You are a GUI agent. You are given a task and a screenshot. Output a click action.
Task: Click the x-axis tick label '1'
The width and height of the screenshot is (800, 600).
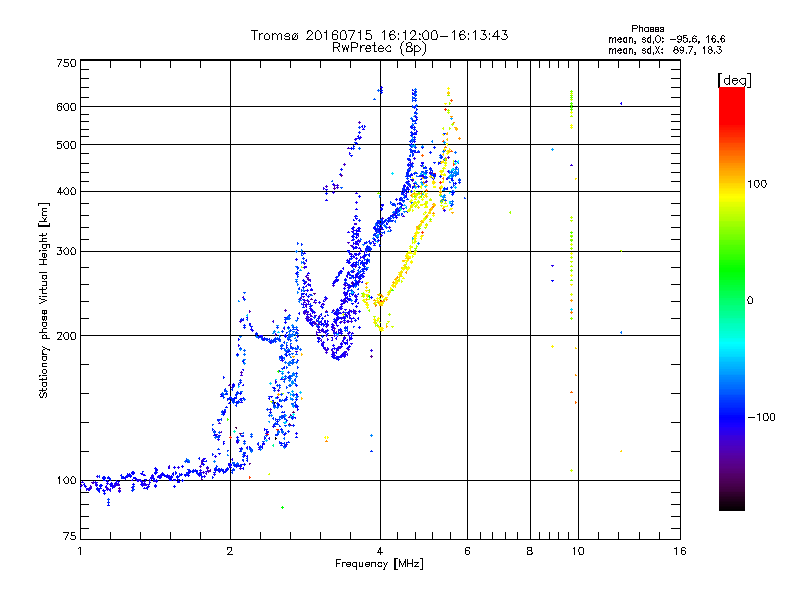[x=80, y=551]
